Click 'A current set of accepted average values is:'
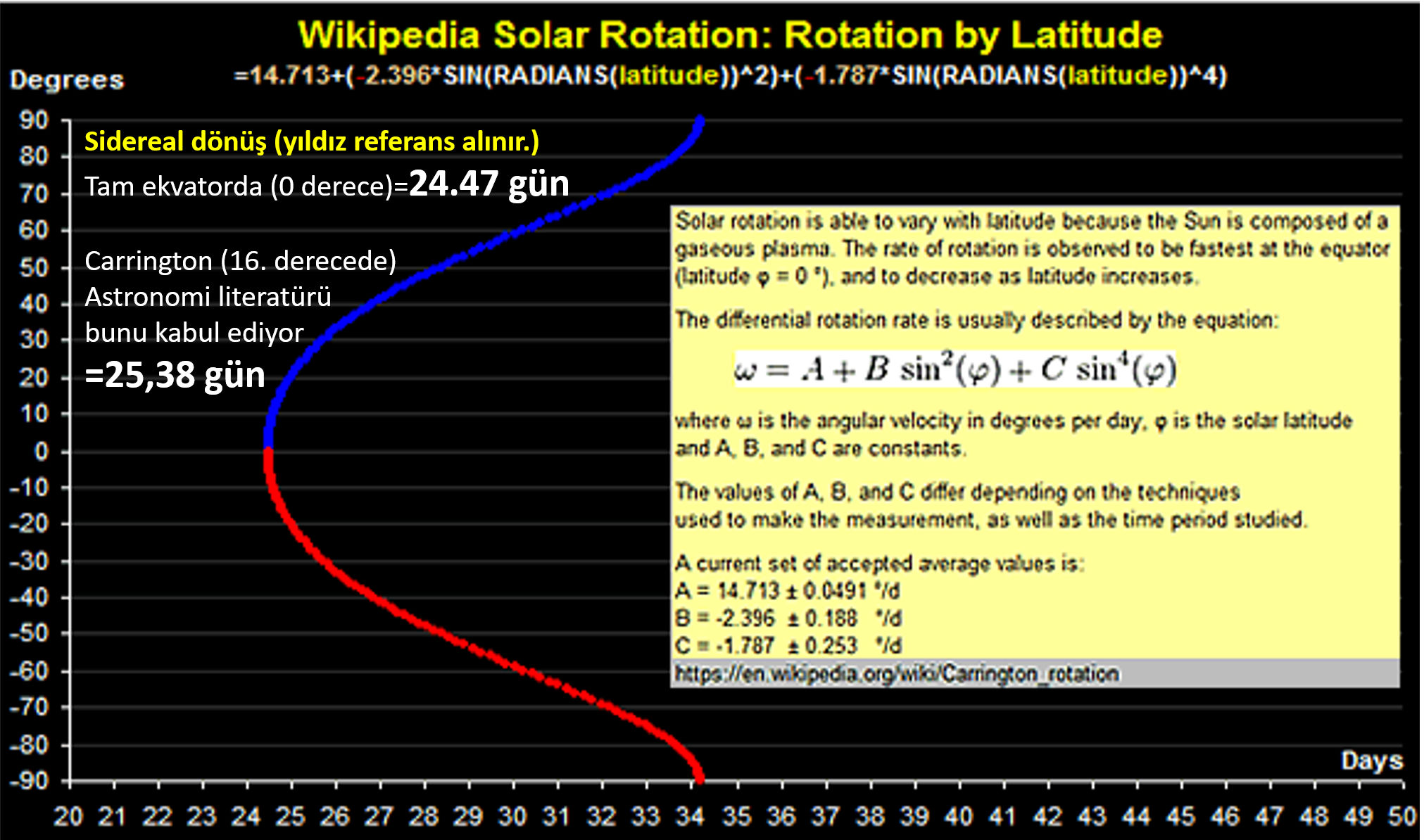Viewport: 1424px width, 840px height. point(879,564)
